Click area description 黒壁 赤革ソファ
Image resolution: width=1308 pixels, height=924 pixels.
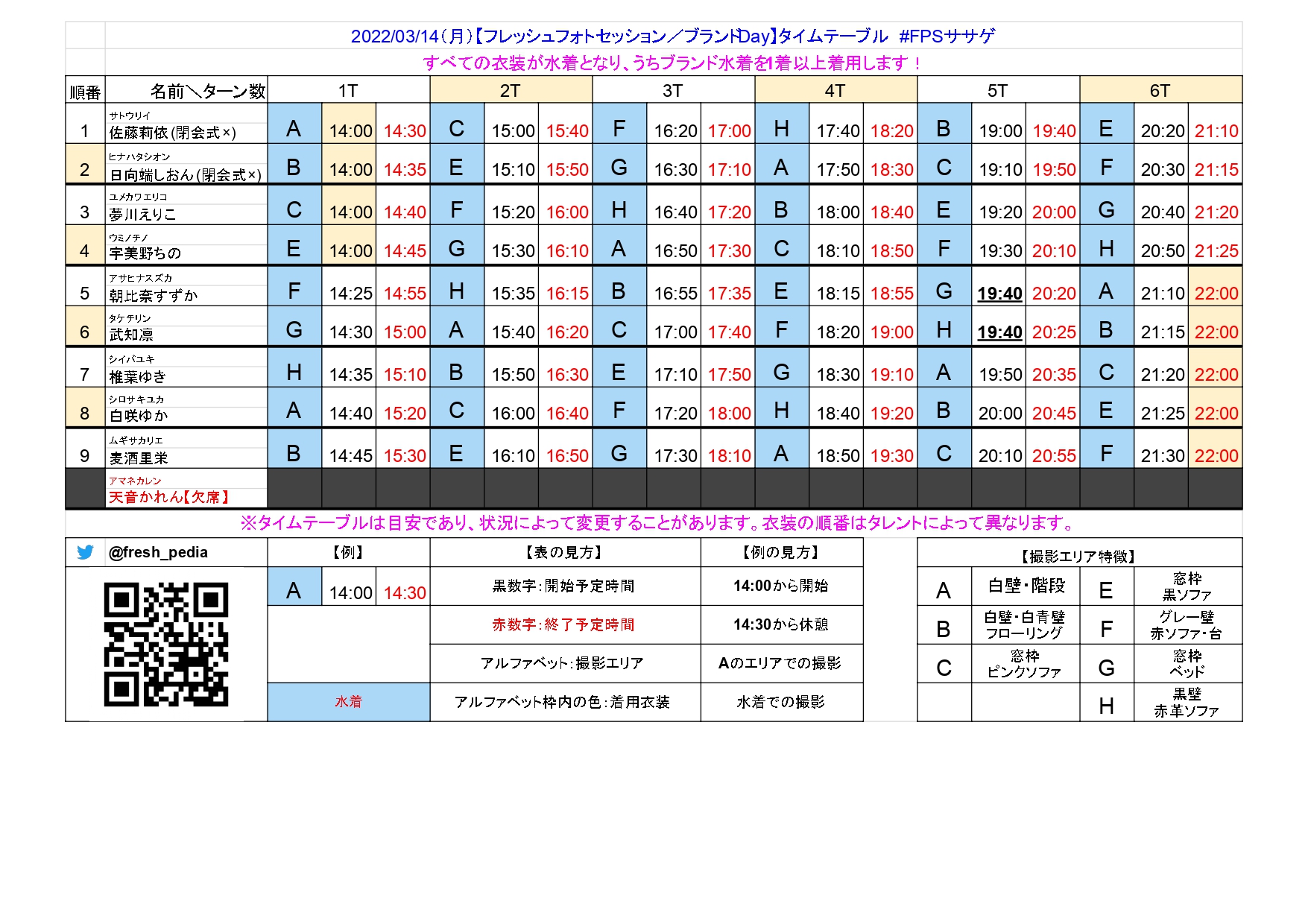point(1187,703)
